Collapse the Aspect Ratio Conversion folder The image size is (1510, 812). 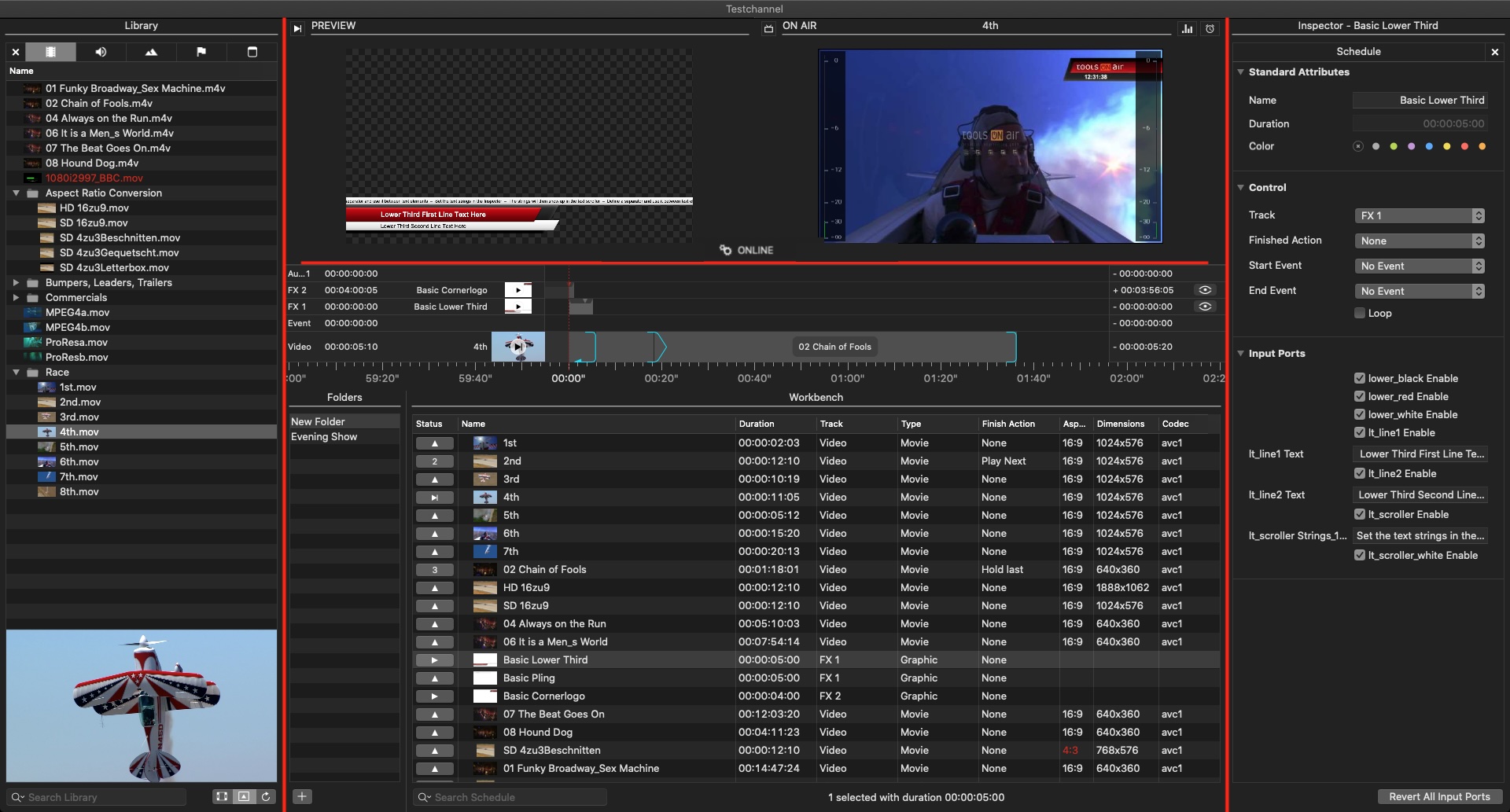(16, 193)
